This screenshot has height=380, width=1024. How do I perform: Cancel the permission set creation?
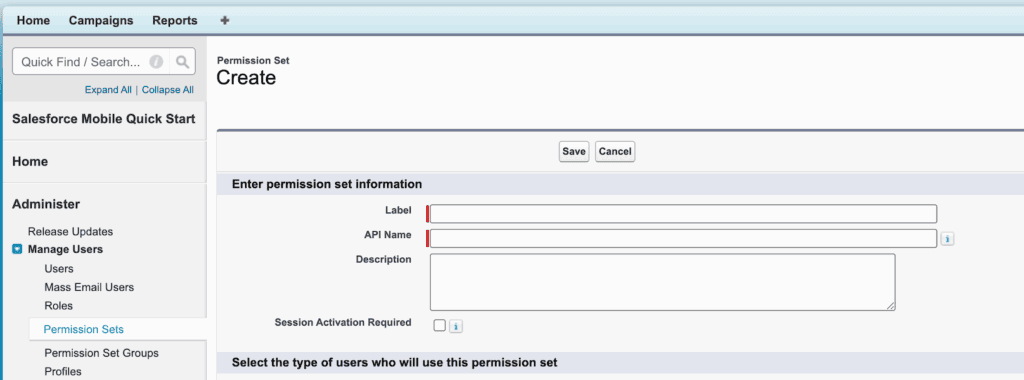615,151
